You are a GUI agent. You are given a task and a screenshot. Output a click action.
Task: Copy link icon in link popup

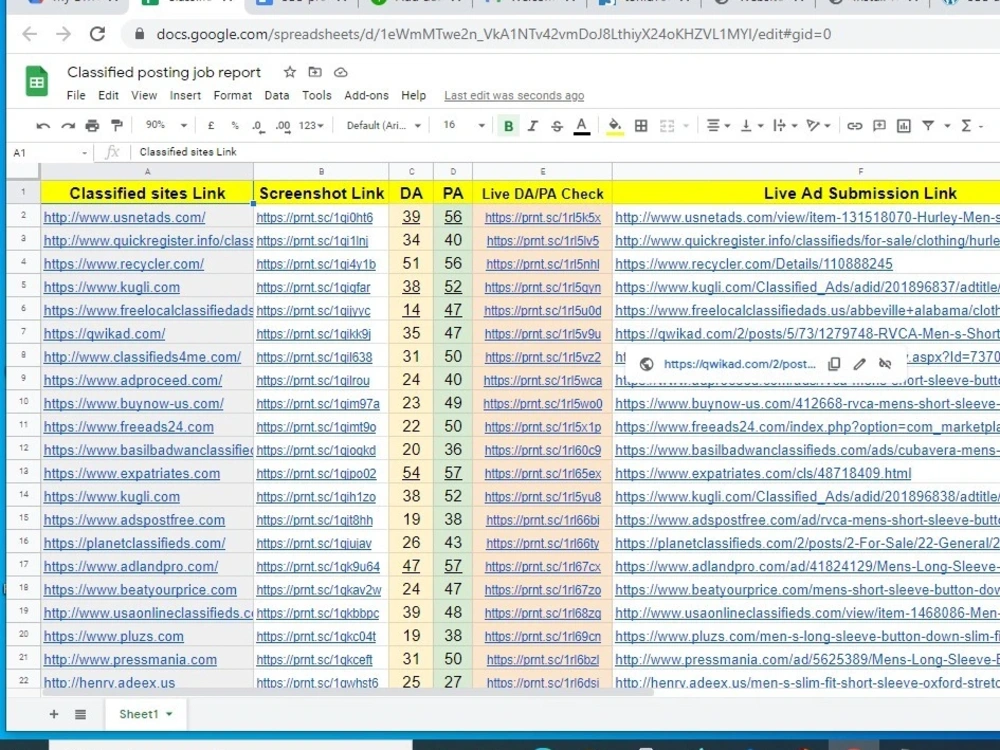tap(834, 364)
